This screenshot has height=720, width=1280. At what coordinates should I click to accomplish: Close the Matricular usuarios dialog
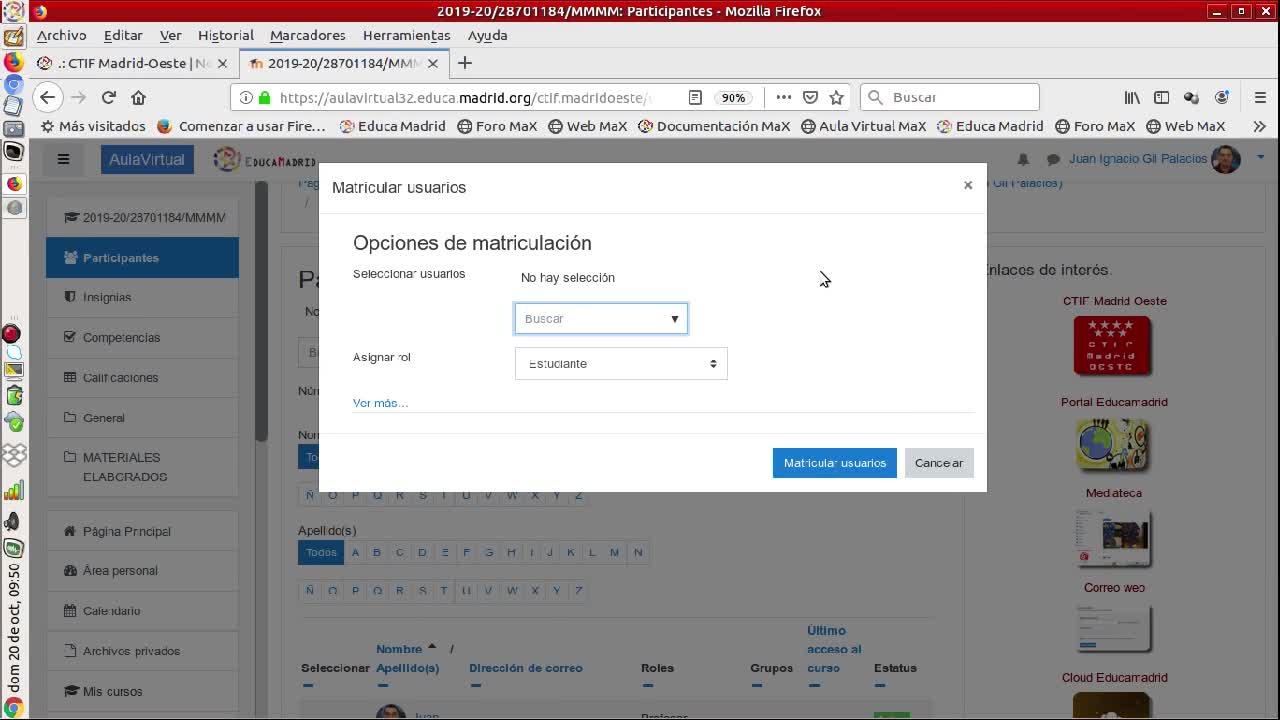tap(968, 185)
